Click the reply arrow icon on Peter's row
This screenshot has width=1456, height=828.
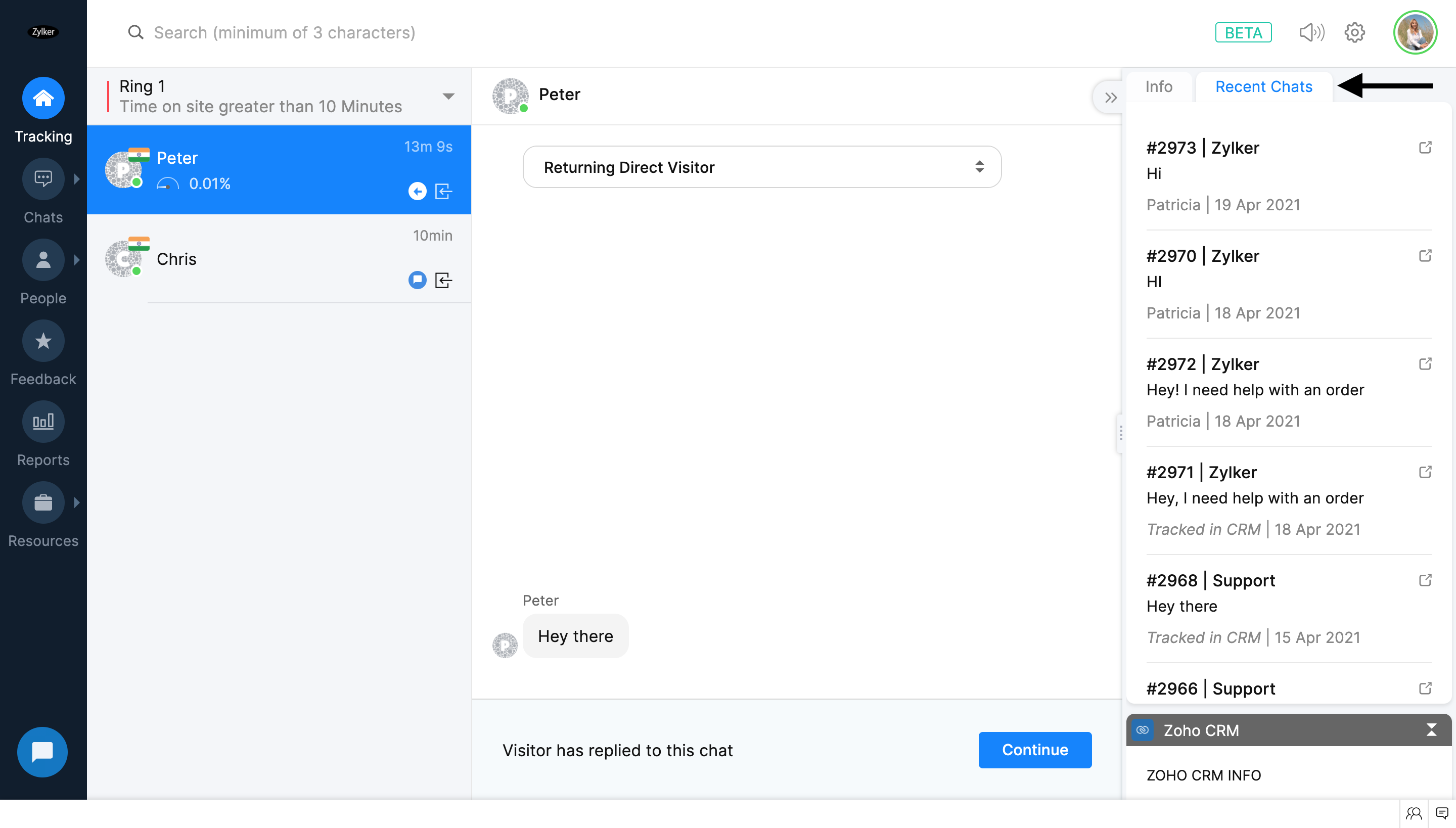click(418, 191)
